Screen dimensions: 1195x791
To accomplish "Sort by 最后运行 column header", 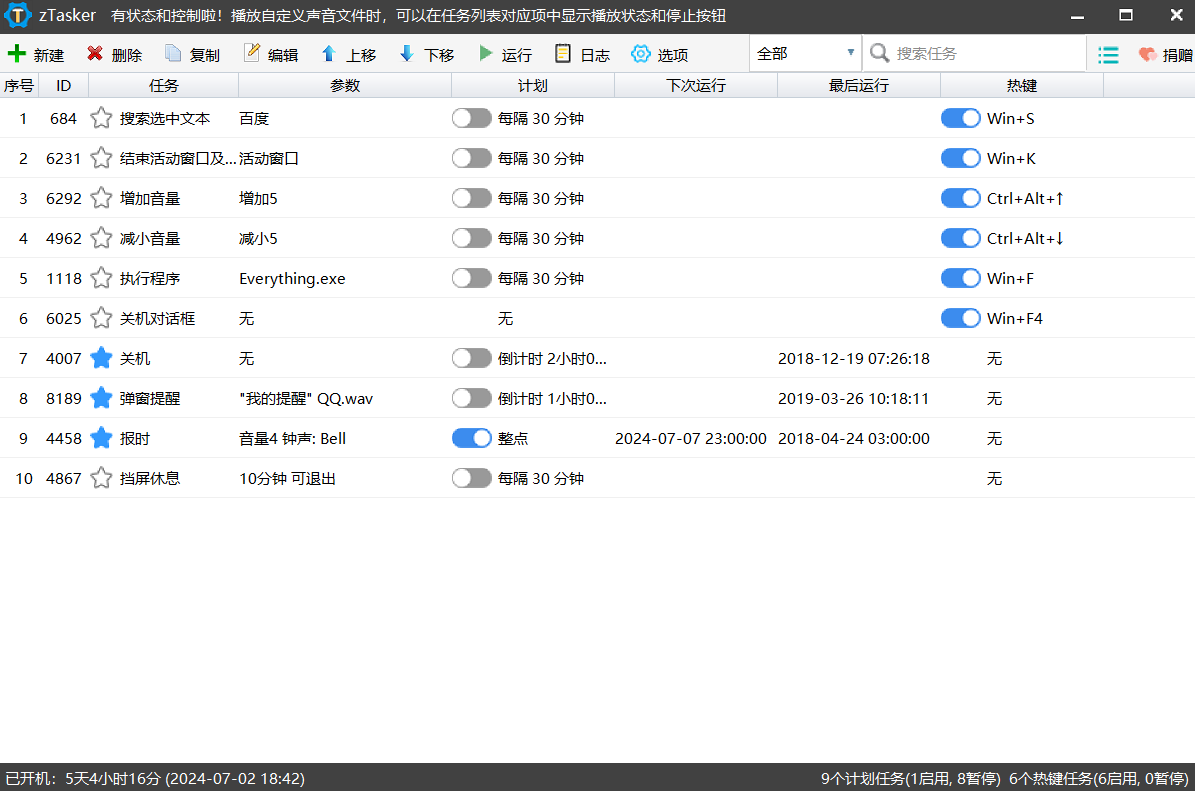I will click(859, 86).
